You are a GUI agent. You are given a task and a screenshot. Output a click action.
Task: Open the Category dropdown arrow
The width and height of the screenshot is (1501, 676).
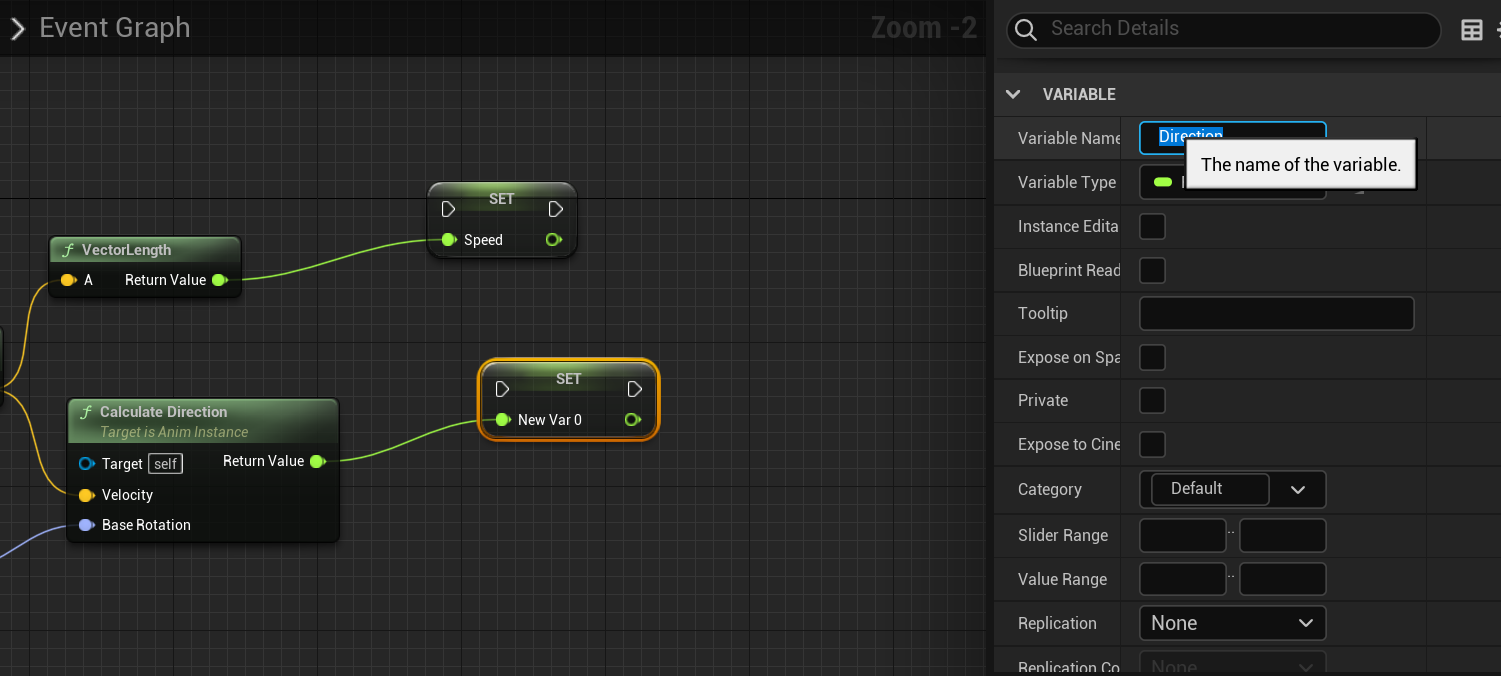[1298, 489]
